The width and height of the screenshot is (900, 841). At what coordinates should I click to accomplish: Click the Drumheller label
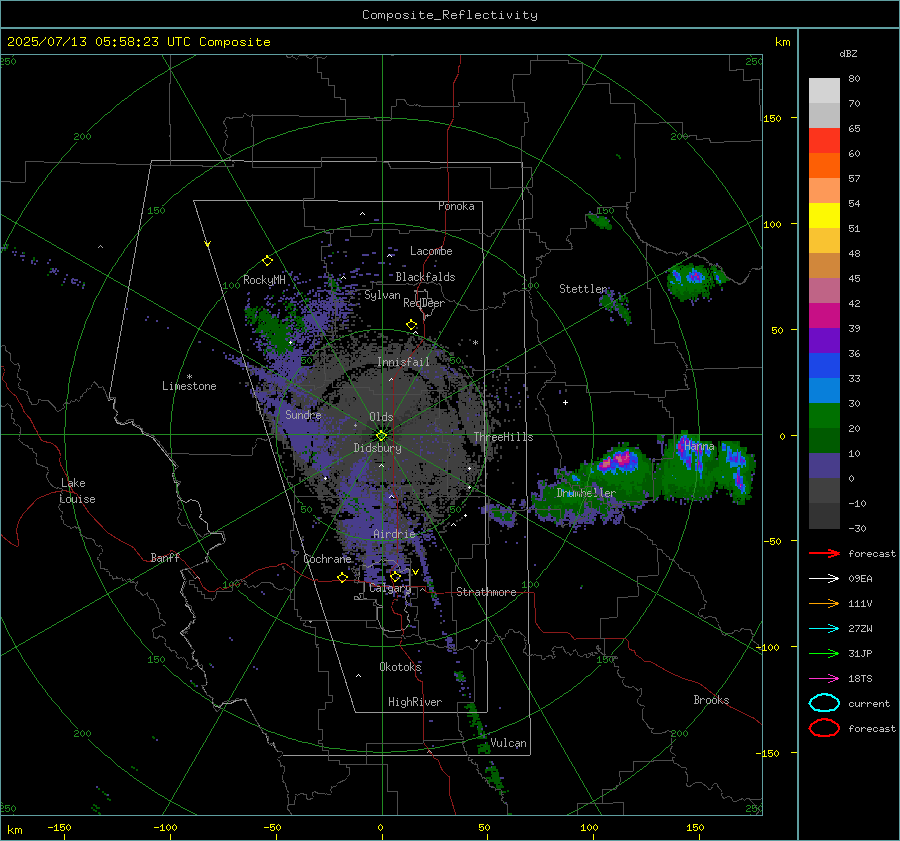(x=586, y=493)
